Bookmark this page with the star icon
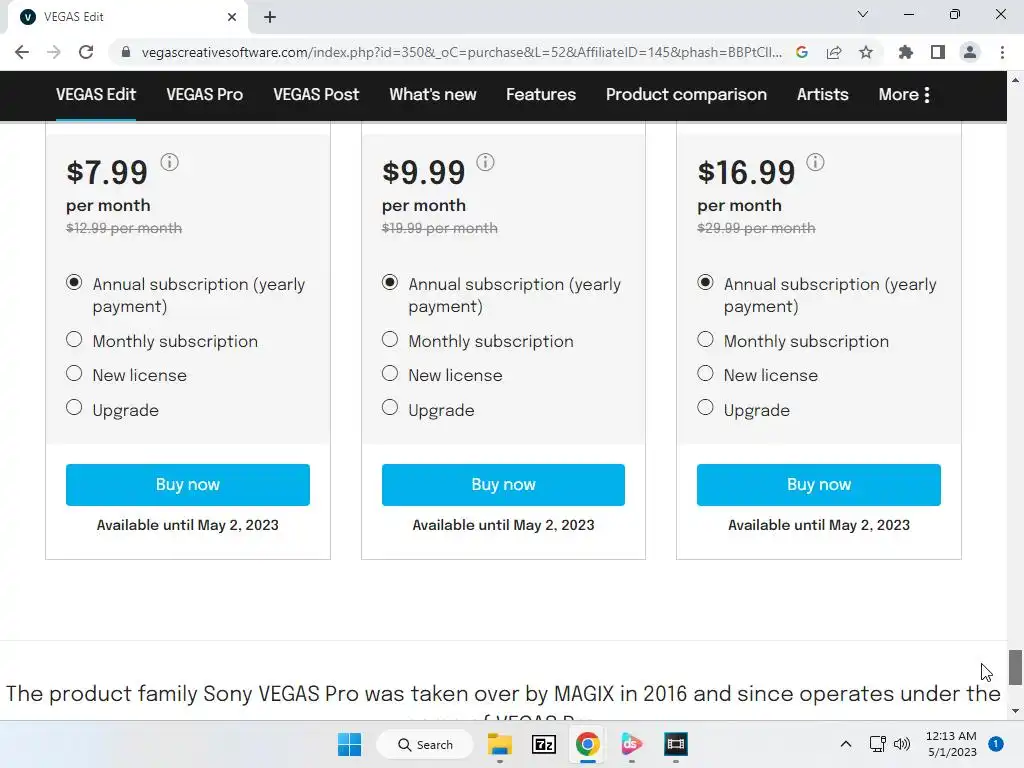The image size is (1024, 768). coord(866,52)
